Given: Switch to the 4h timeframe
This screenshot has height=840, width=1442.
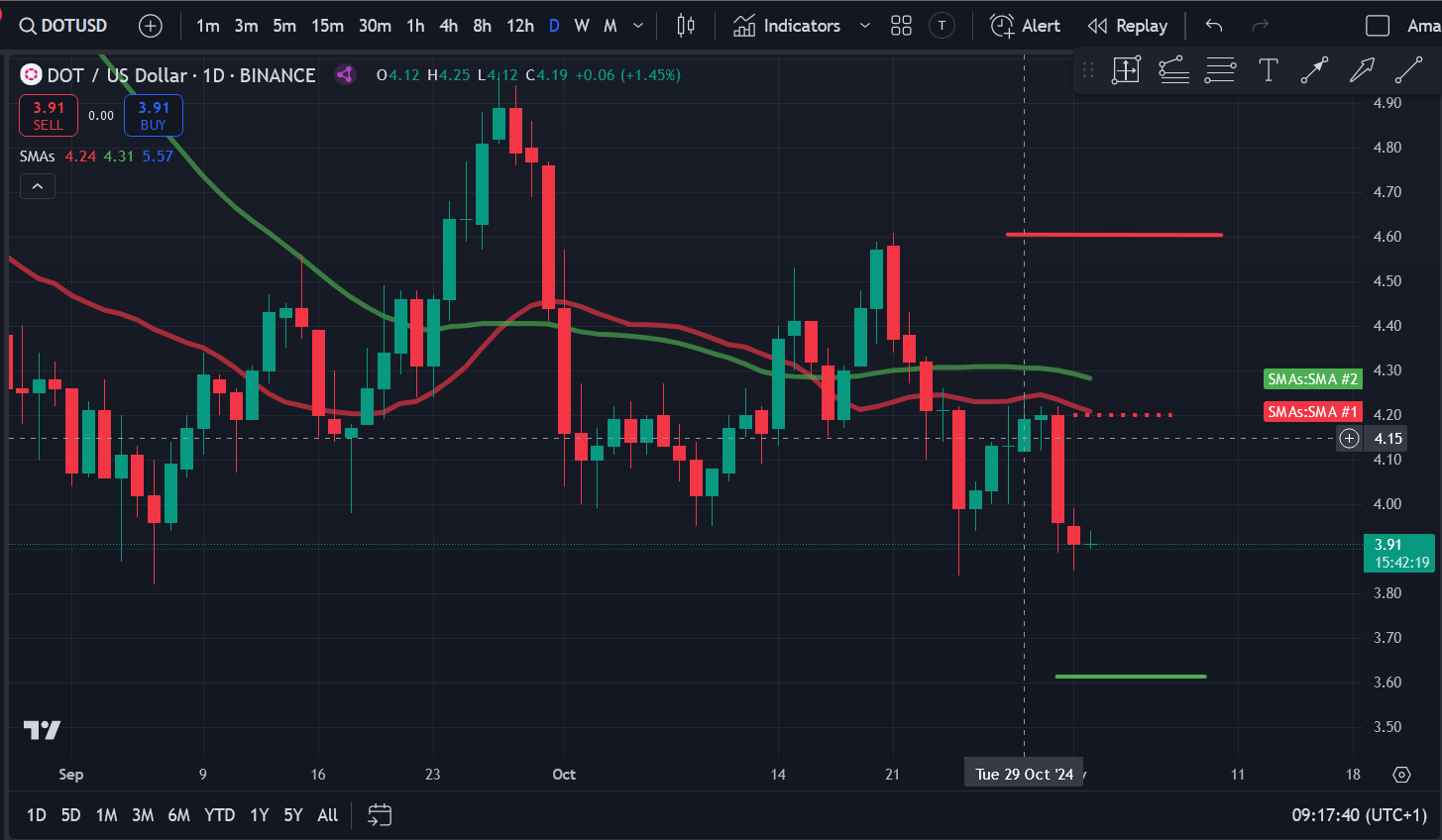Looking at the screenshot, I should tap(449, 26).
